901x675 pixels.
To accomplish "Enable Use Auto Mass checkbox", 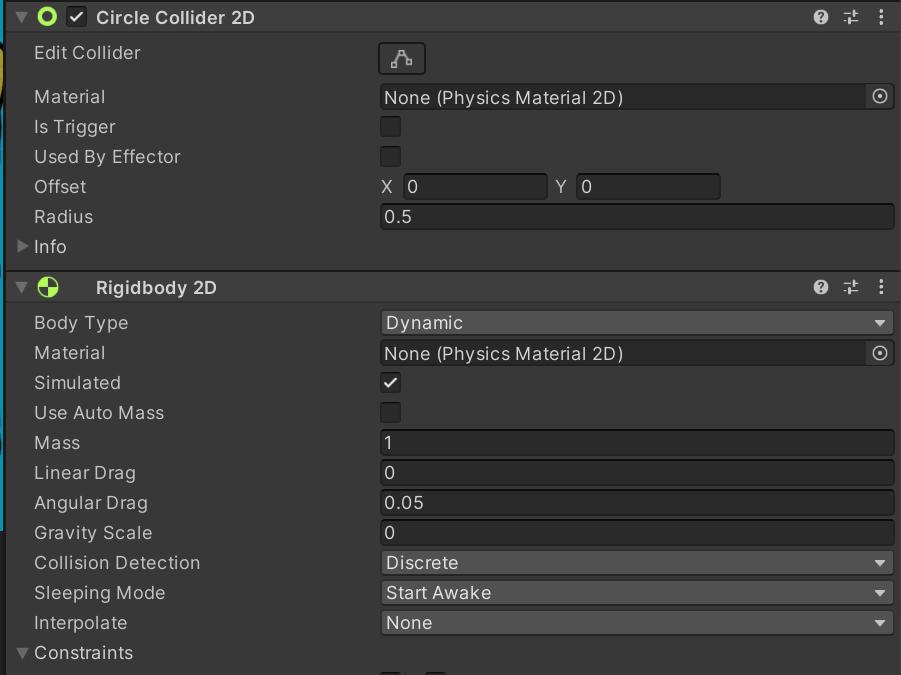I will (391, 413).
